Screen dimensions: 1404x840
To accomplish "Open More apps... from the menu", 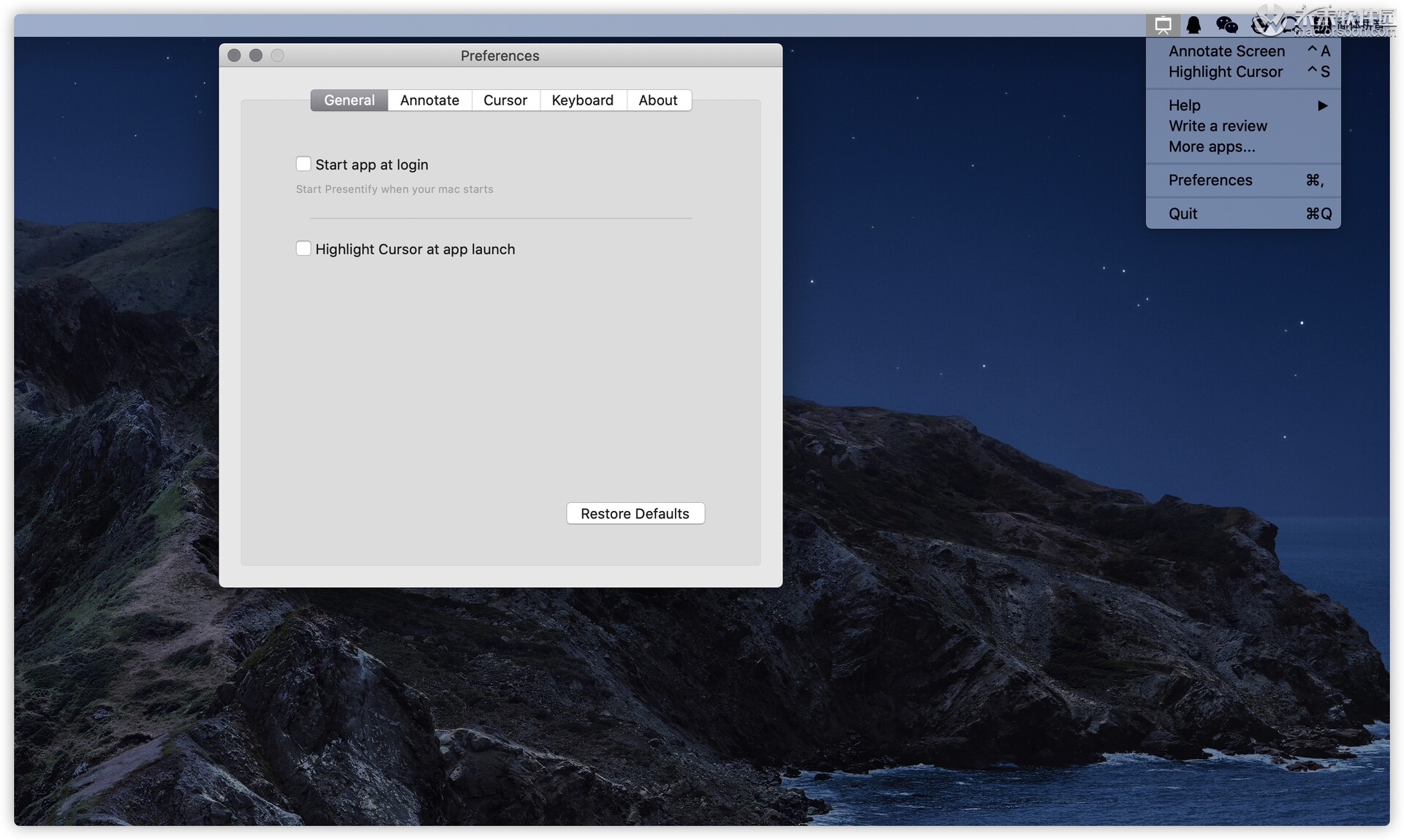I will pos(1212,146).
